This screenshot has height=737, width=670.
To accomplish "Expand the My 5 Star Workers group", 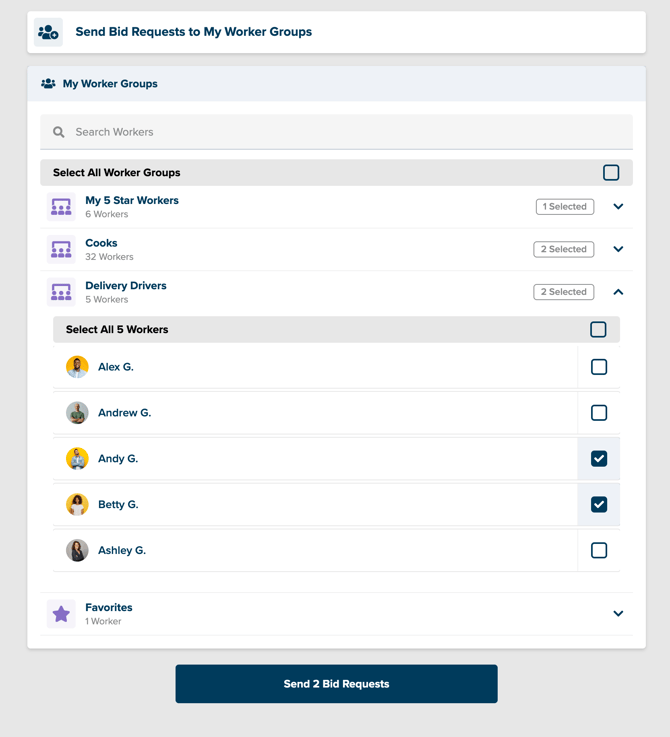I will click(618, 206).
